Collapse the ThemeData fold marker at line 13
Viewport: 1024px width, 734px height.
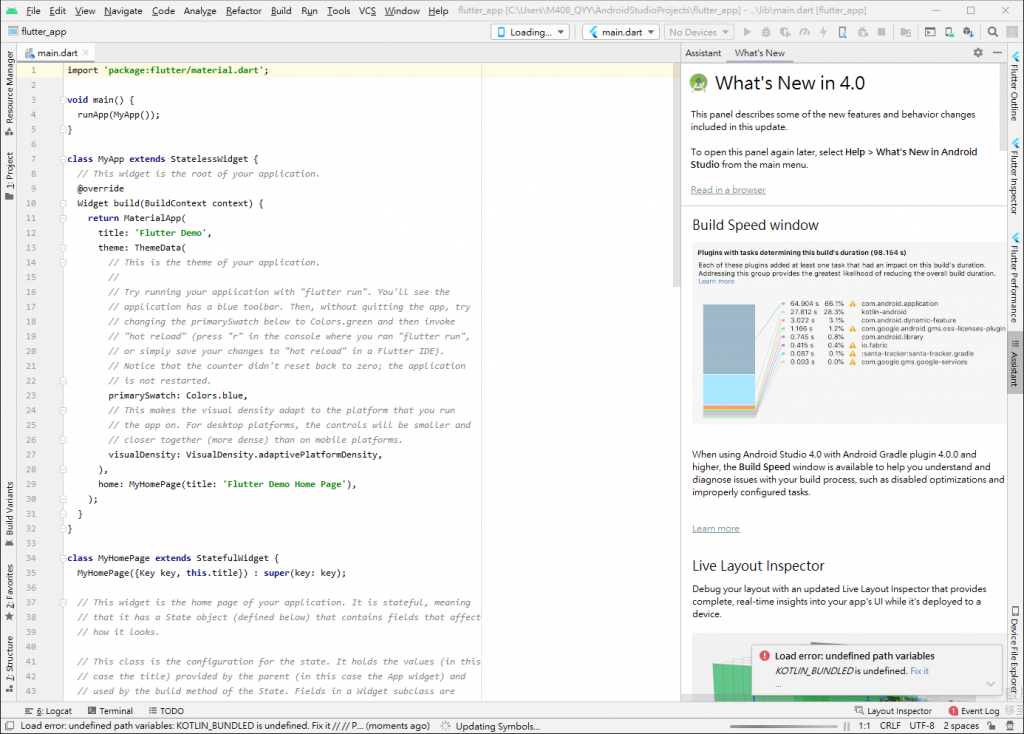tap(63, 248)
